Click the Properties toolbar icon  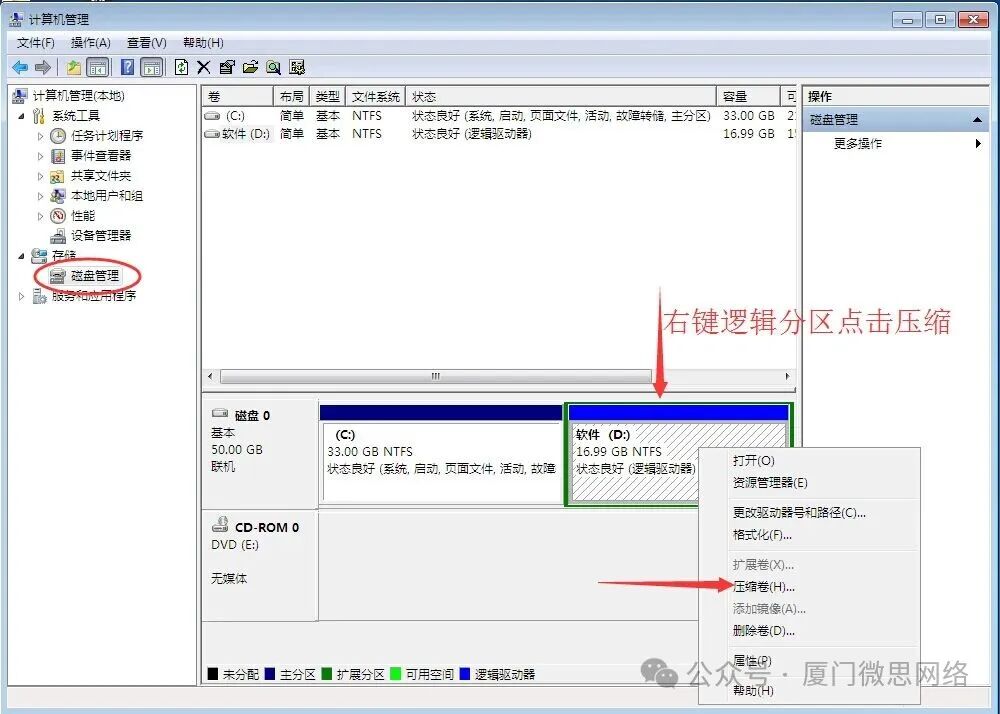pyautogui.click(x=227, y=67)
